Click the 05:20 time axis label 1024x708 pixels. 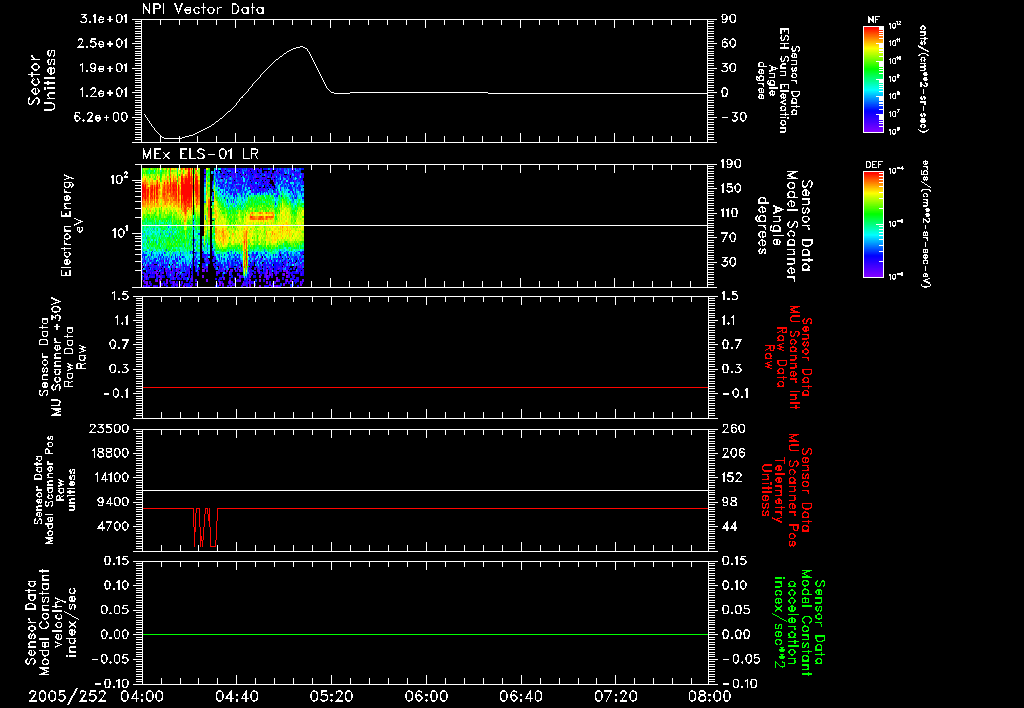click(x=331, y=696)
